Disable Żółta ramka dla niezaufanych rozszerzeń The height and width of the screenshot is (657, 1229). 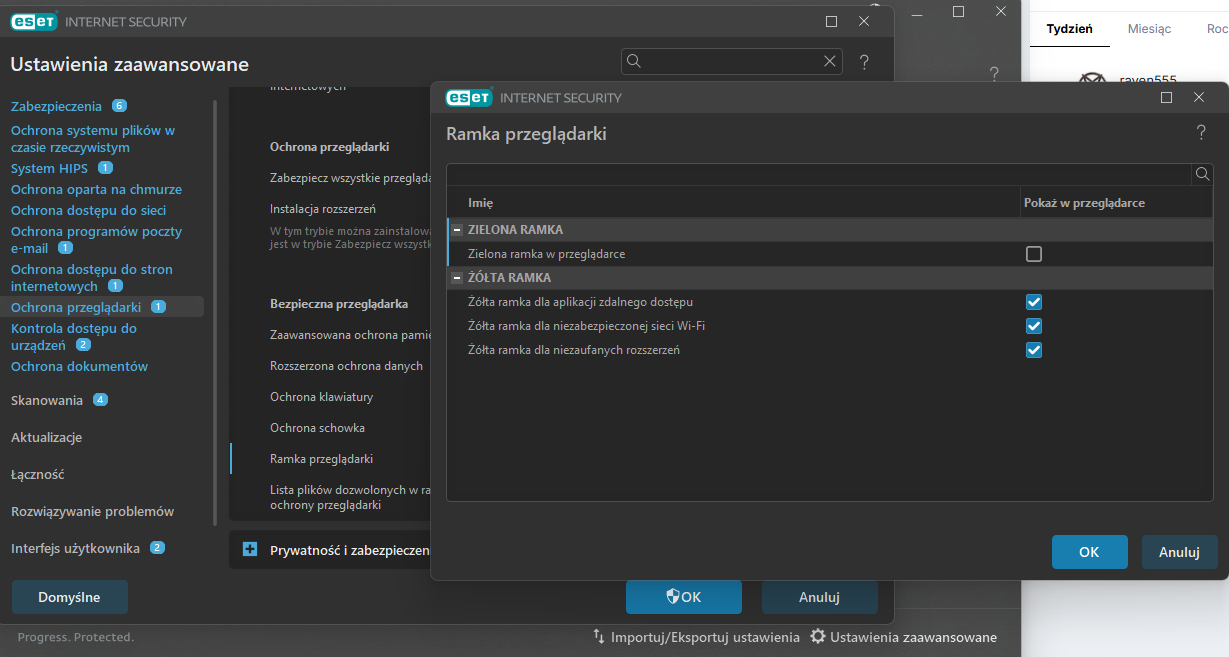click(1034, 350)
